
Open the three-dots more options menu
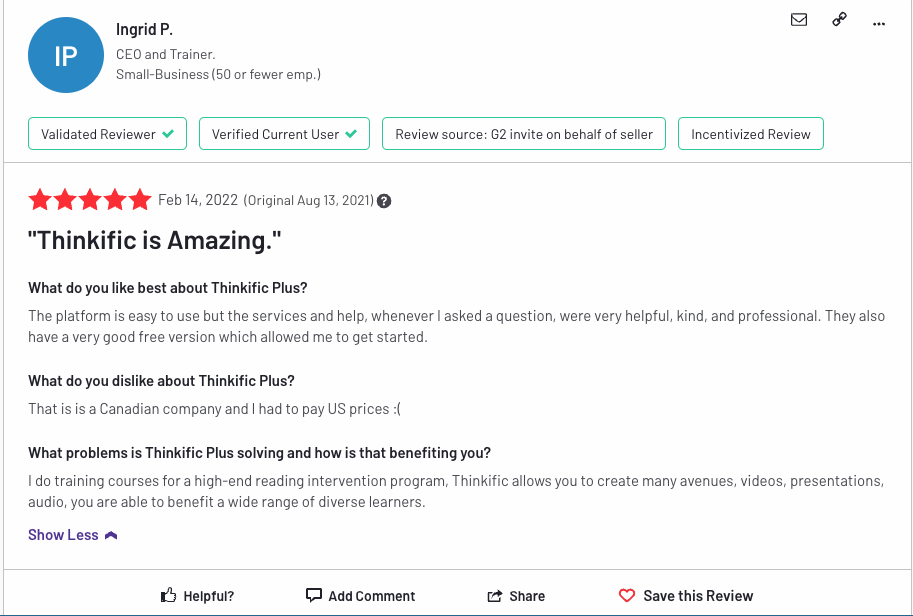click(x=879, y=24)
